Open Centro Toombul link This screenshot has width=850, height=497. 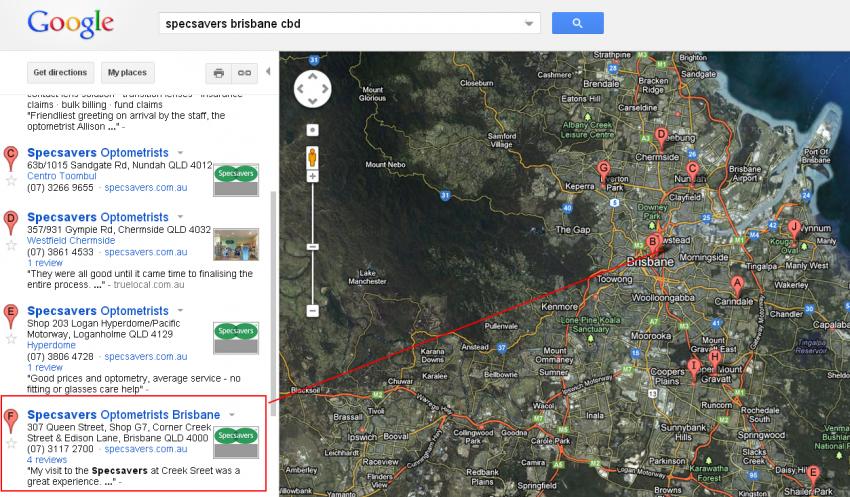tap(62, 176)
